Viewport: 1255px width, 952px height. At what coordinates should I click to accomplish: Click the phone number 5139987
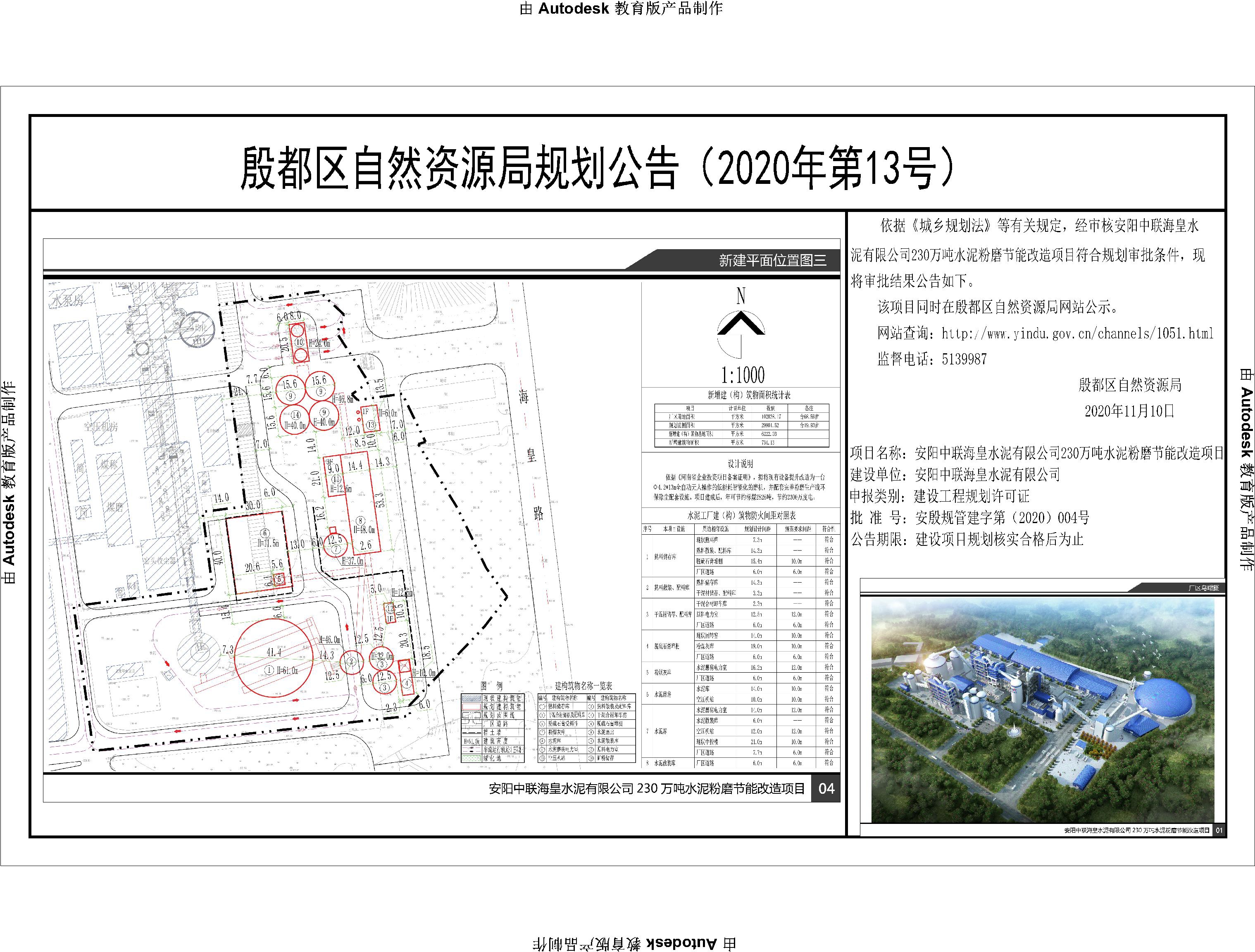[964, 359]
